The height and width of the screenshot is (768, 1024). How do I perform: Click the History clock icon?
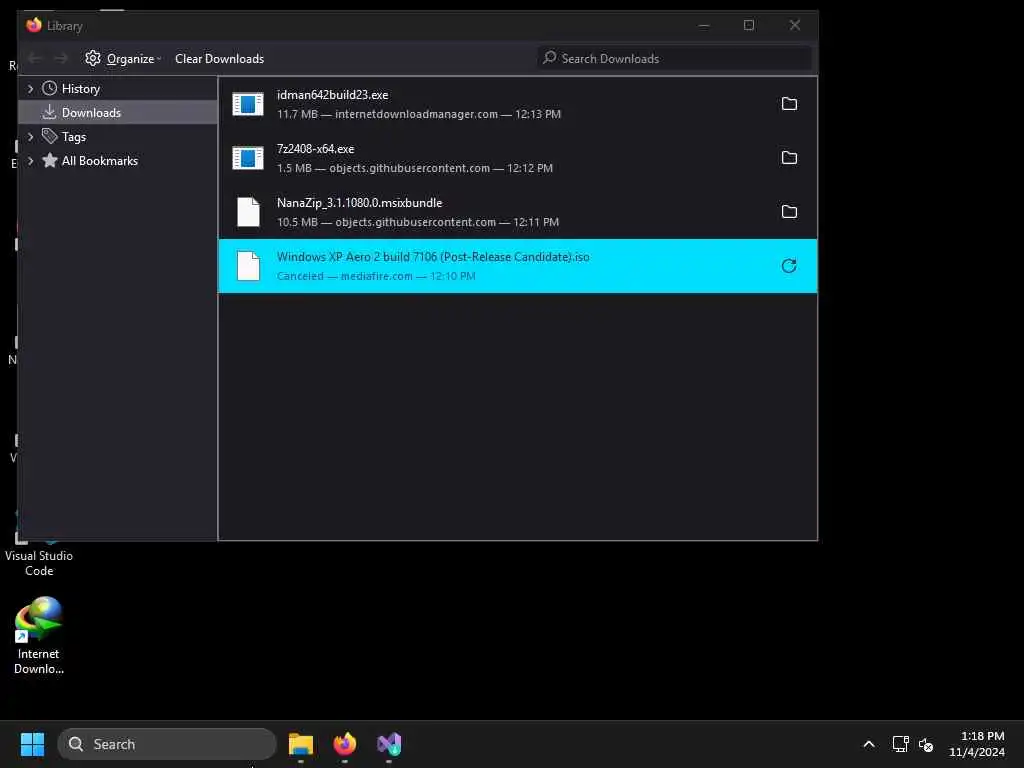point(50,88)
